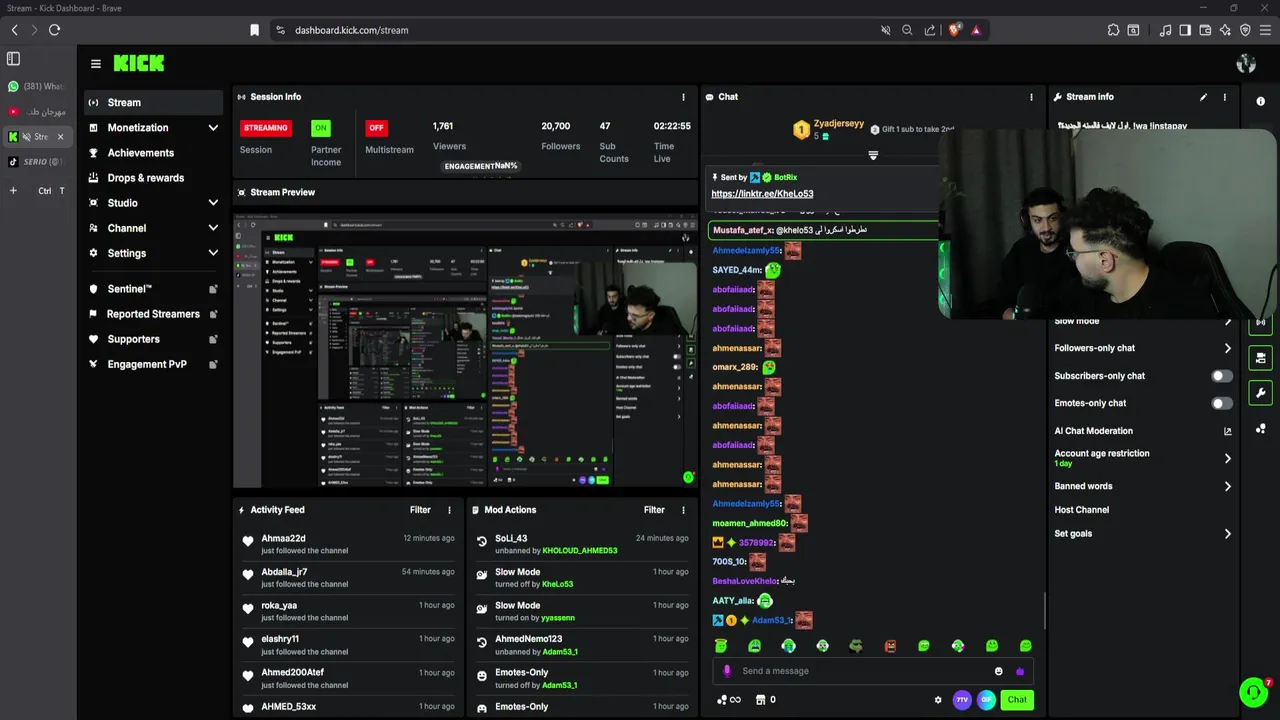This screenshot has height=720, width=1280.
Task: Open Engagement PvP sidebar item
Action: [x=153, y=364]
